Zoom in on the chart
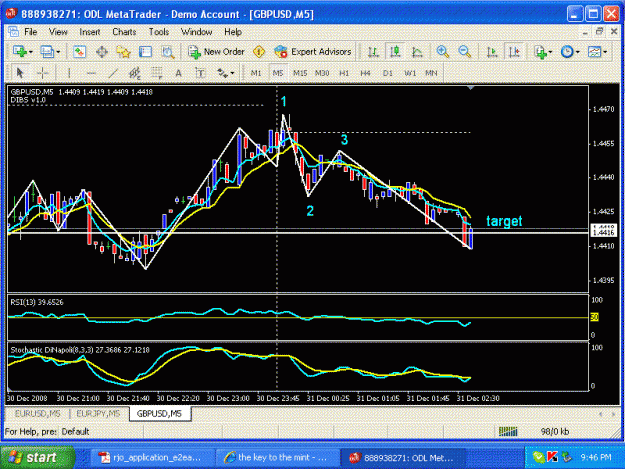Viewport: 625px width, 469px height. point(442,51)
